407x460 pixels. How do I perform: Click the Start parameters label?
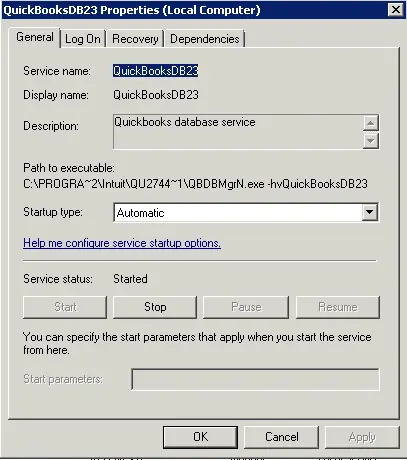pos(63,379)
